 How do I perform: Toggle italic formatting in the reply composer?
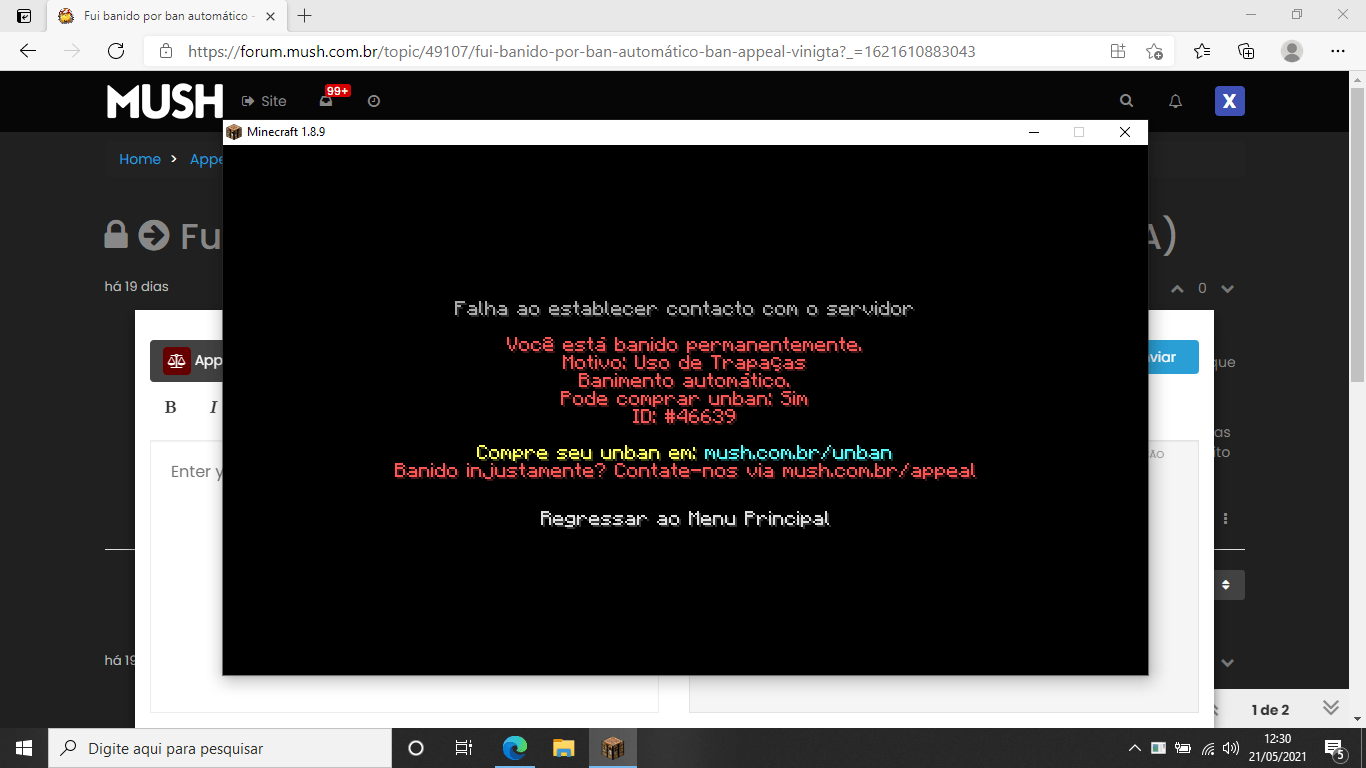point(212,407)
